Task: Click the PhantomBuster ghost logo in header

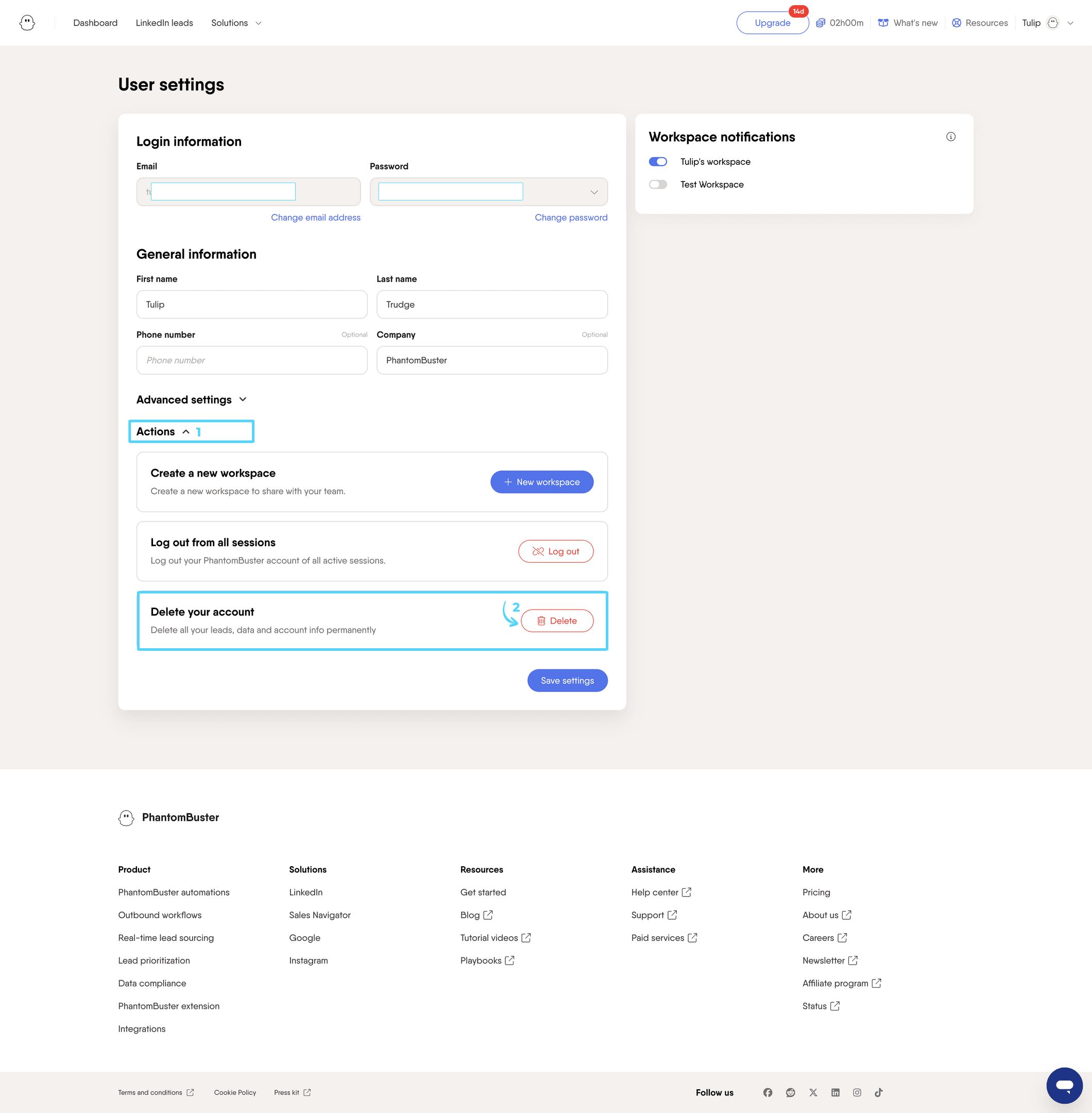Action: pyautogui.click(x=27, y=23)
